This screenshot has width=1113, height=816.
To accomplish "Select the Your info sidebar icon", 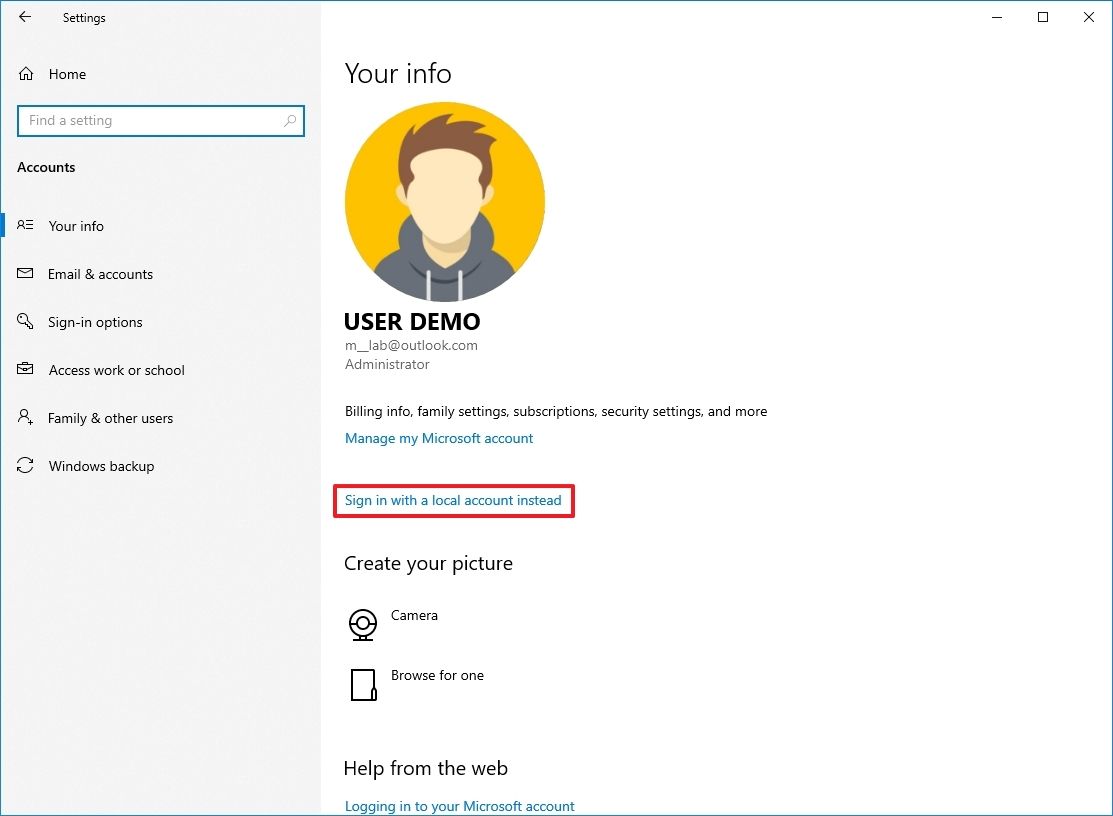I will pos(24,225).
